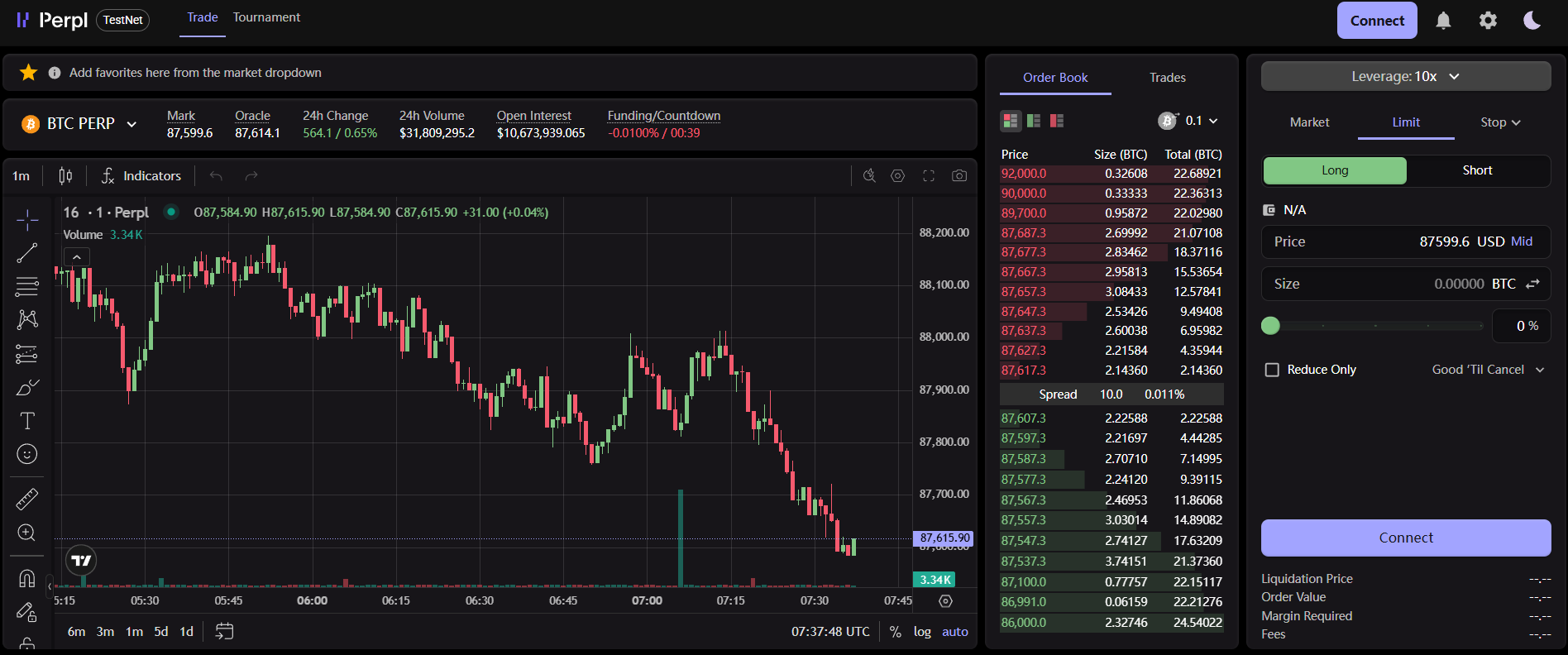Image resolution: width=1568 pixels, height=655 pixels.
Task: Switch to the Trades tab
Action: tap(1167, 78)
